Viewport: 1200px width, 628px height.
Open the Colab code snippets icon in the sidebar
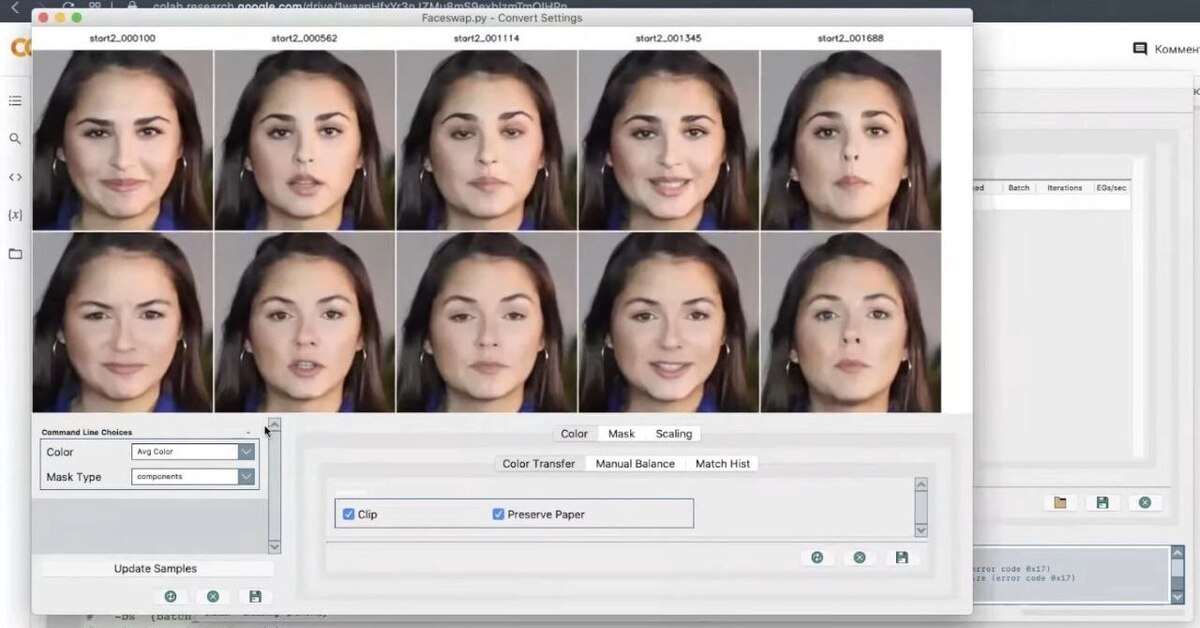click(x=15, y=177)
